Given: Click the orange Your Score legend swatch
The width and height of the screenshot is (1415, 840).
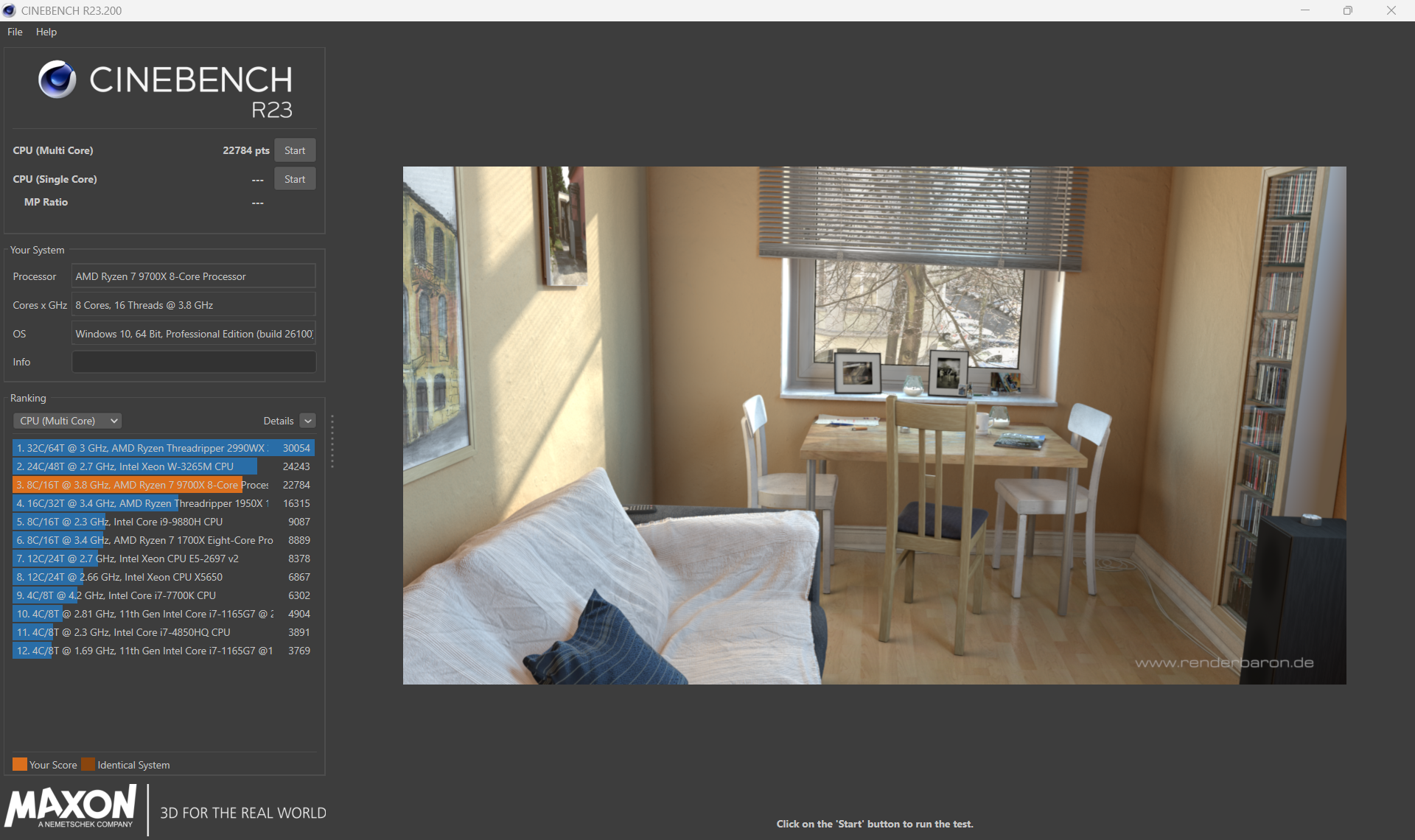Looking at the screenshot, I should click(20, 764).
